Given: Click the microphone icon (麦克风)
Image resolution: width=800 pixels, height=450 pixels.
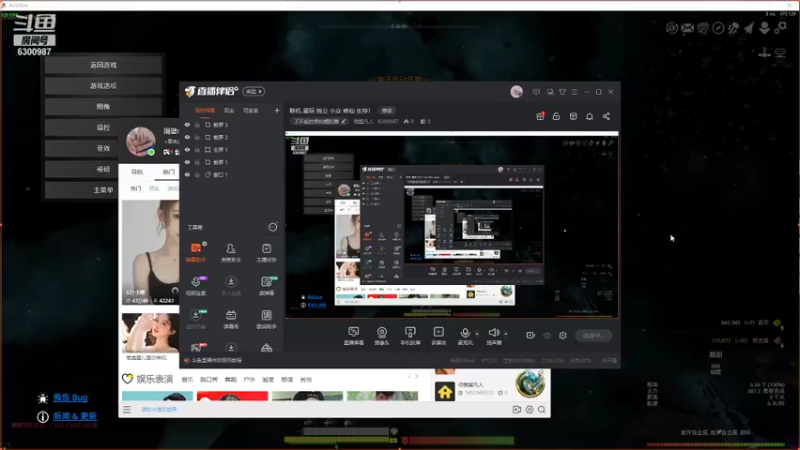Looking at the screenshot, I should [465, 333].
